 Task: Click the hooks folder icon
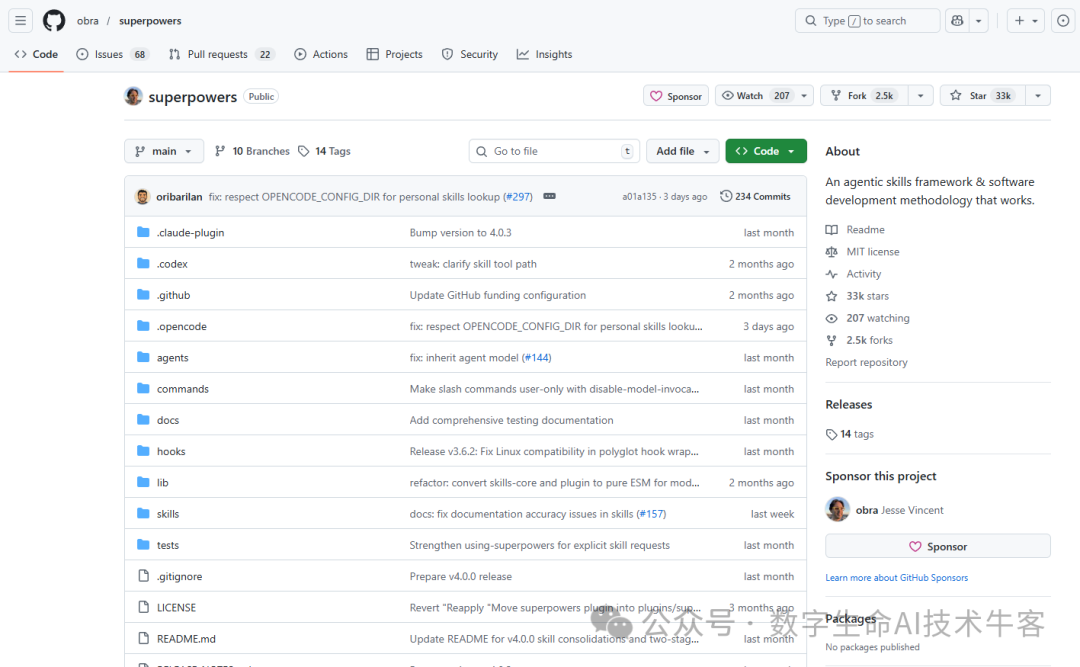143,451
